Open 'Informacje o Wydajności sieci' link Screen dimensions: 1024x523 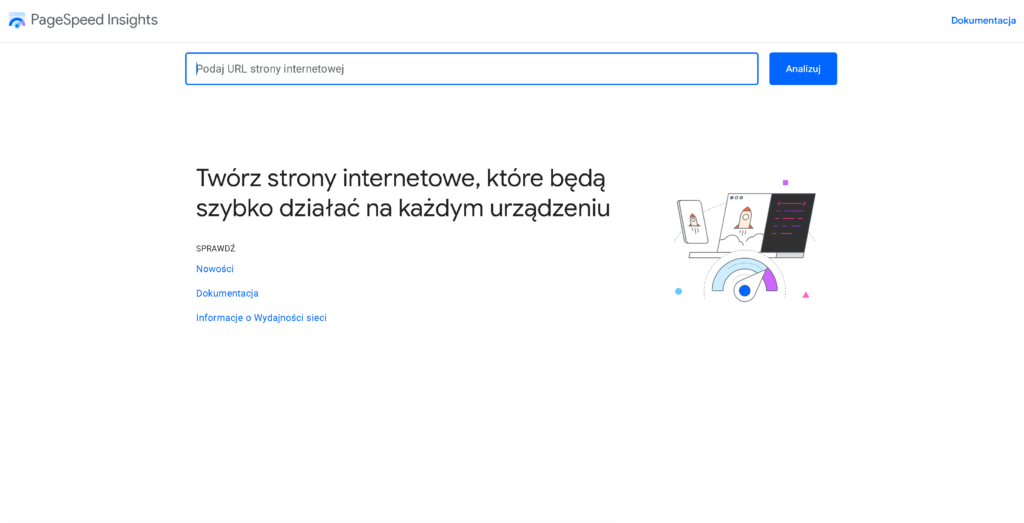tap(261, 318)
